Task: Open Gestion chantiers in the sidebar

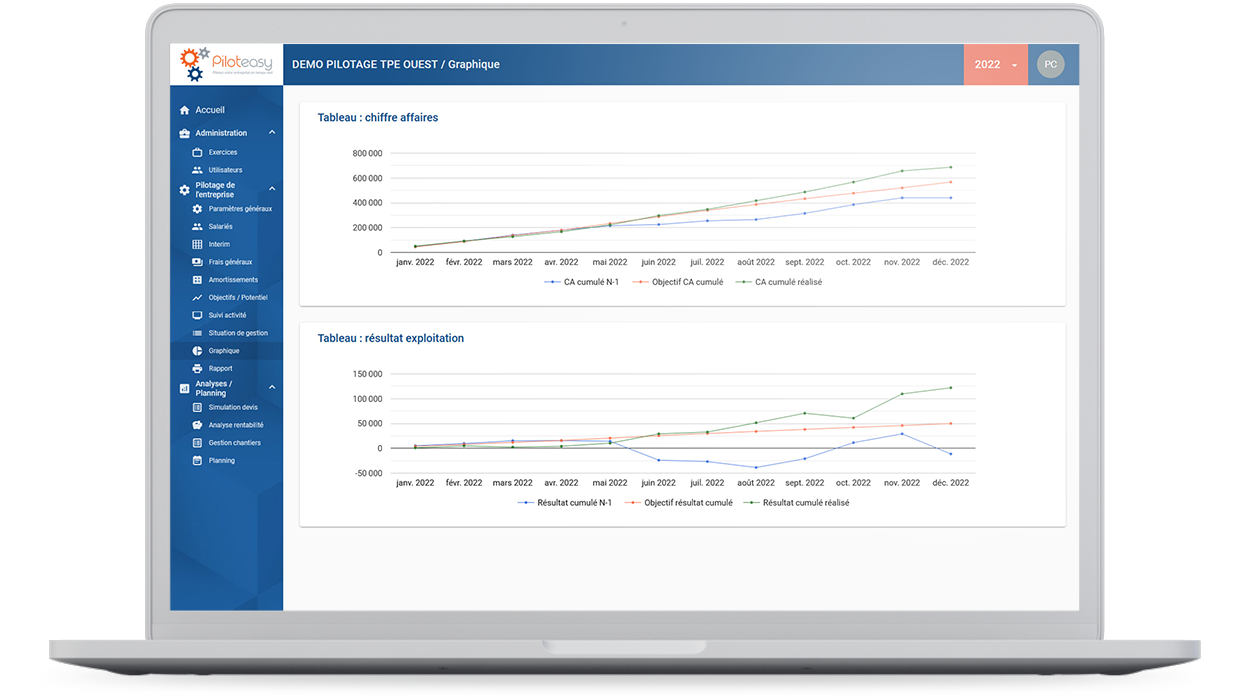Action: click(x=227, y=443)
